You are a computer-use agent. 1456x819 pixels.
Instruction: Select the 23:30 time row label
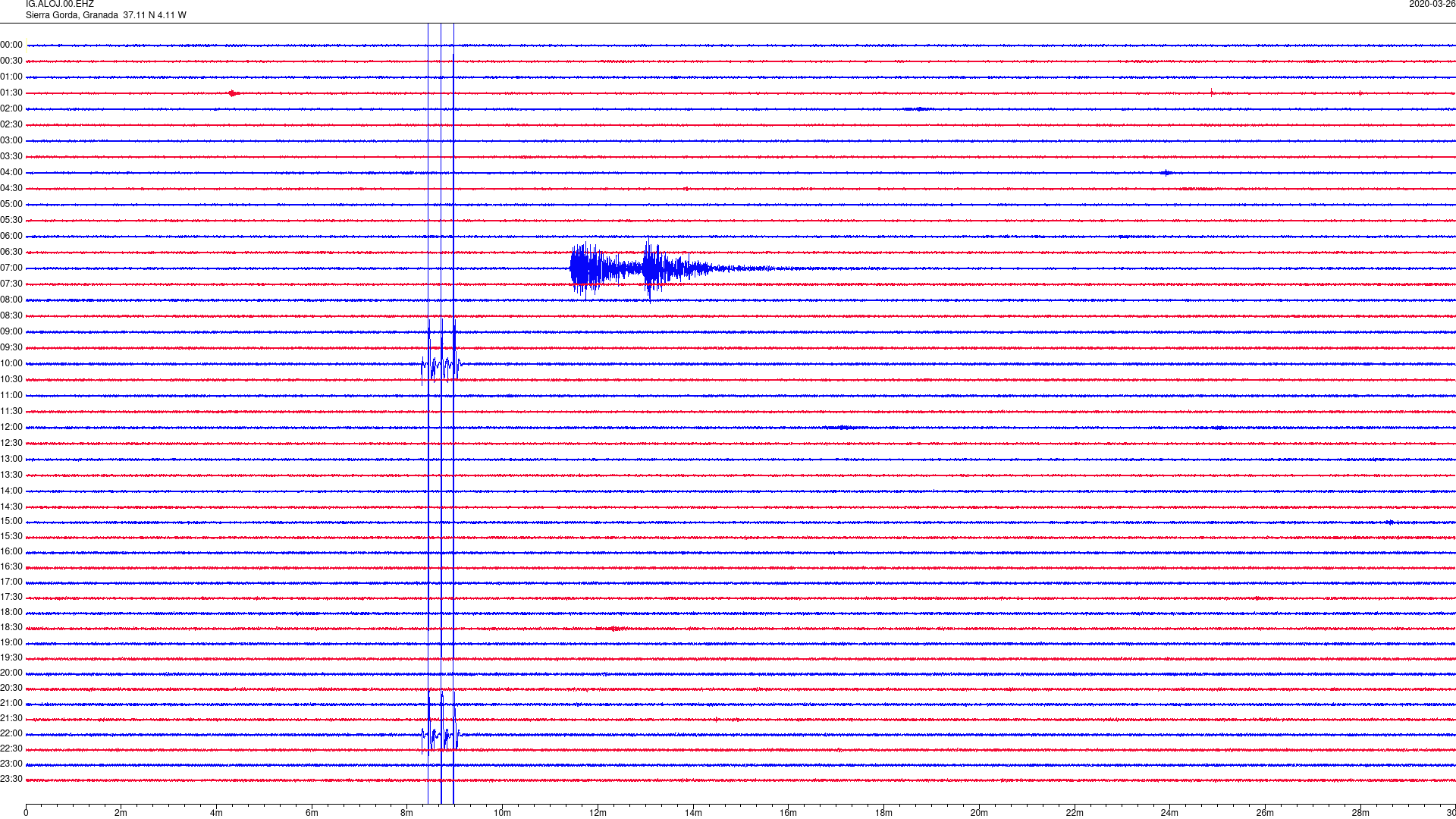[11, 779]
